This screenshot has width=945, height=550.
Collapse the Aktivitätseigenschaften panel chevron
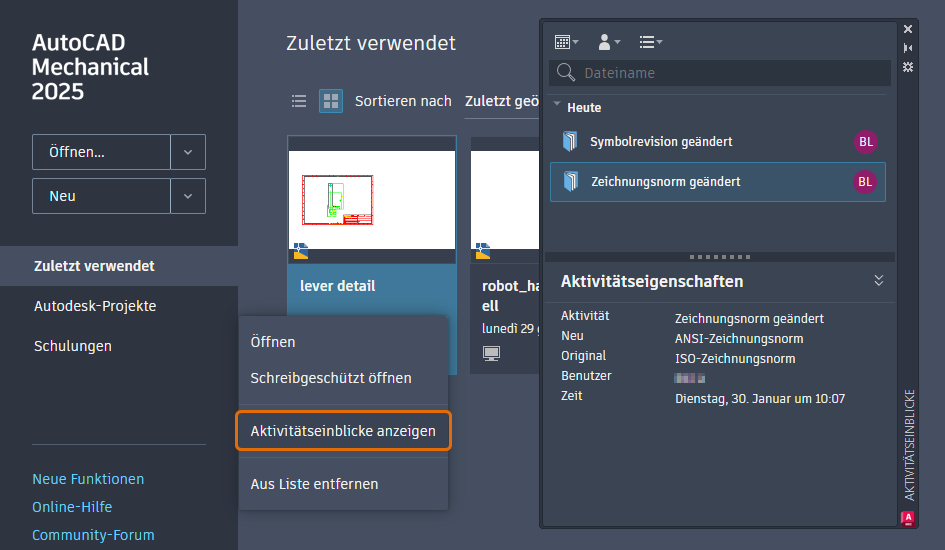click(879, 281)
